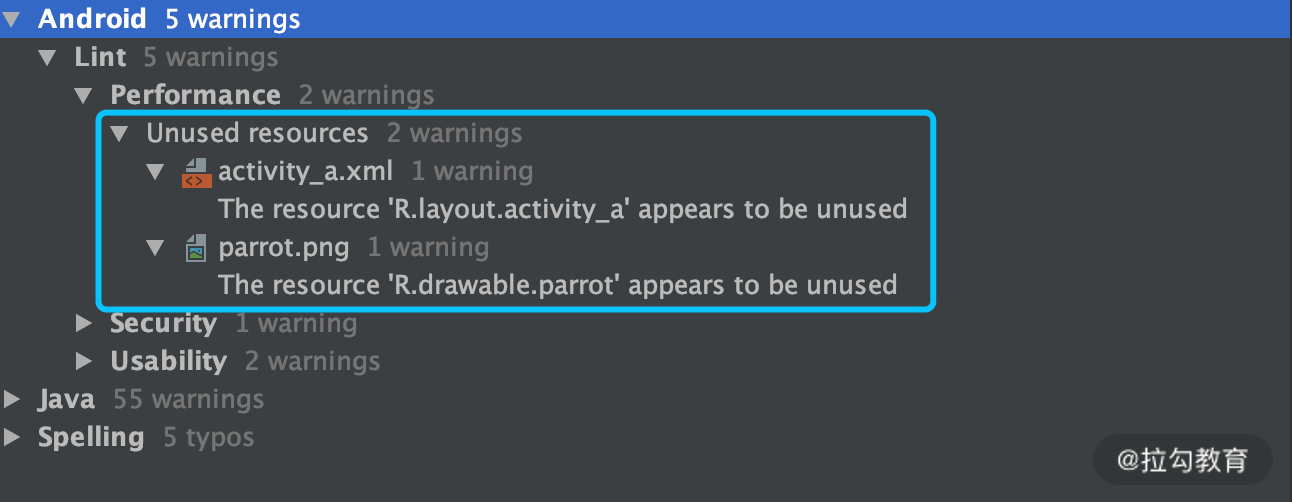Select the 'R.drawable.parrot' unused warning

[x=558, y=285]
